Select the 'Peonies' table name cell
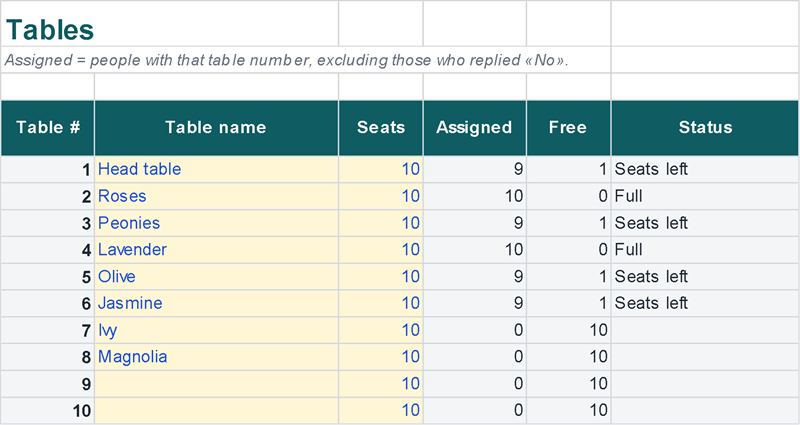The height and width of the screenshot is (425, 800). pos(216,223)
